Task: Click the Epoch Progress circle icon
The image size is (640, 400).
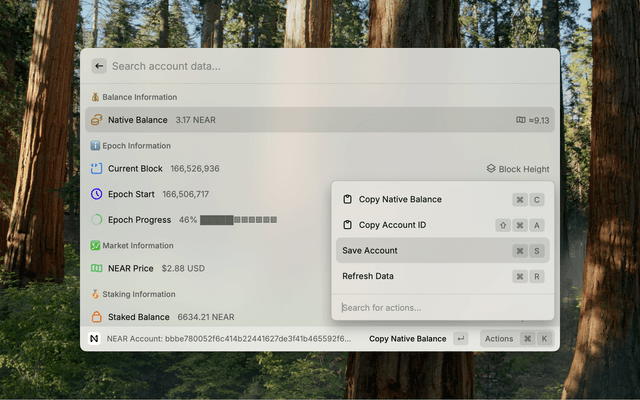Action: 96,219
